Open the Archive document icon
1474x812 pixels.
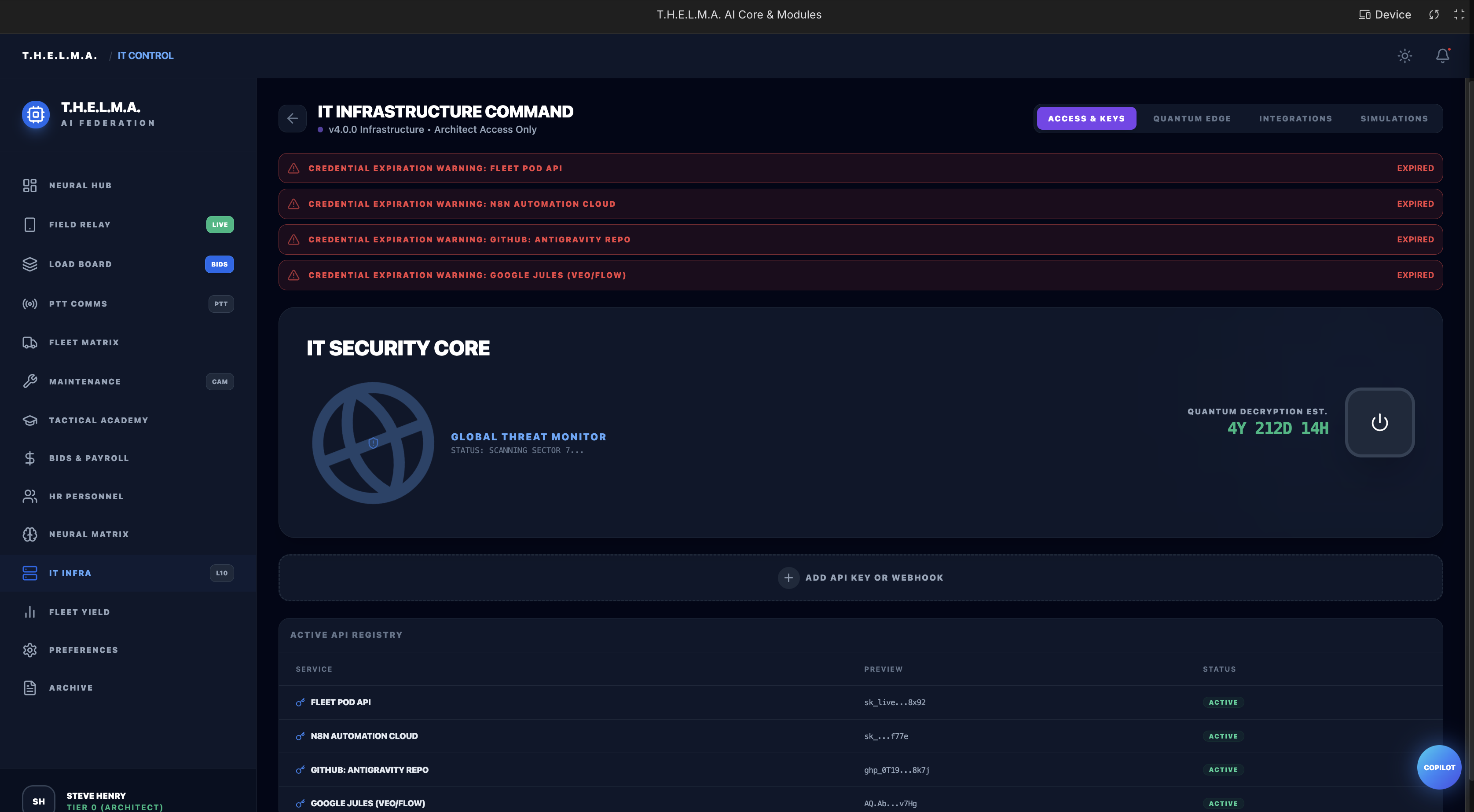click(30, 688)
